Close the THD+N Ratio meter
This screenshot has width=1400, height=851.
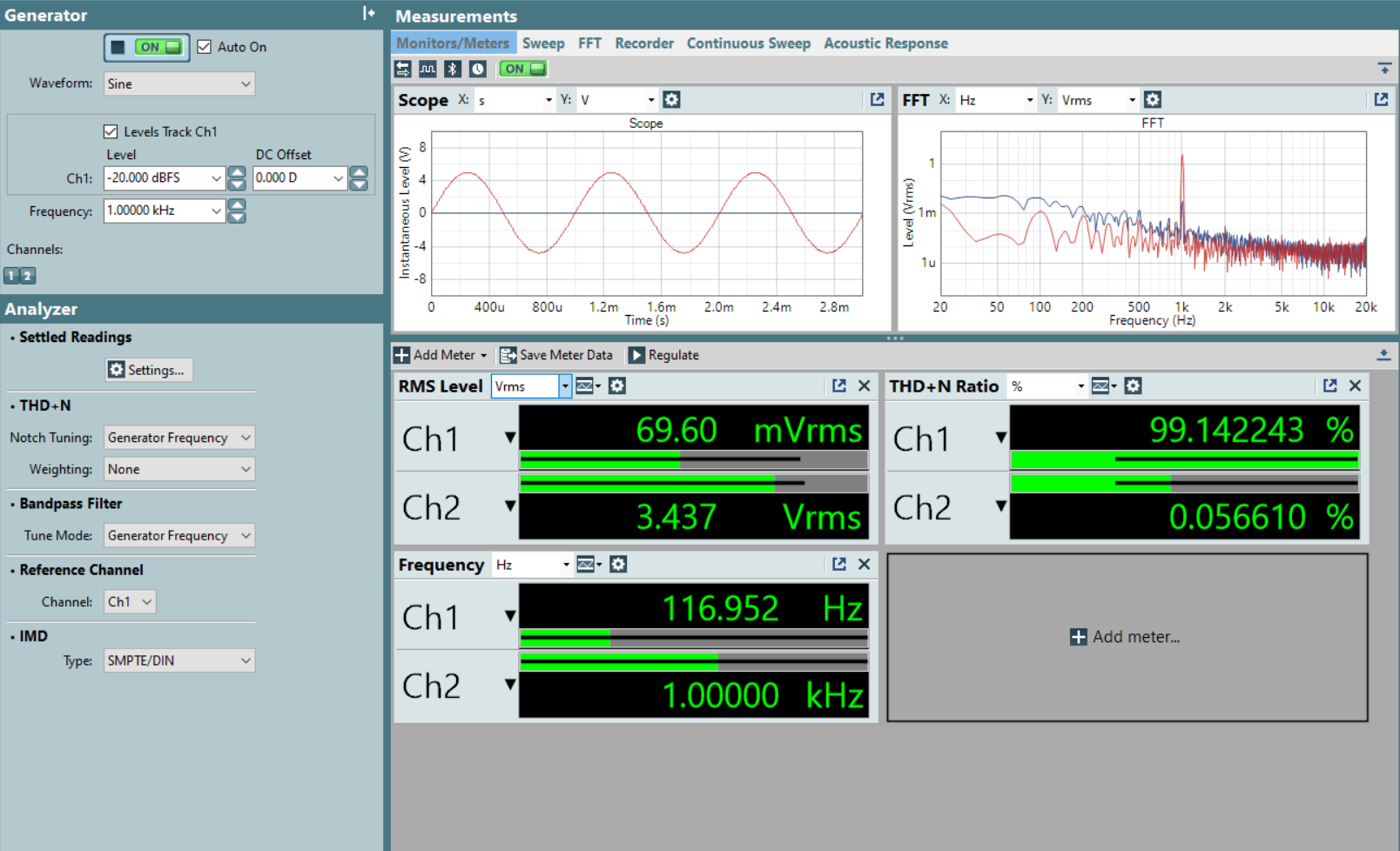coord(1355,385)
